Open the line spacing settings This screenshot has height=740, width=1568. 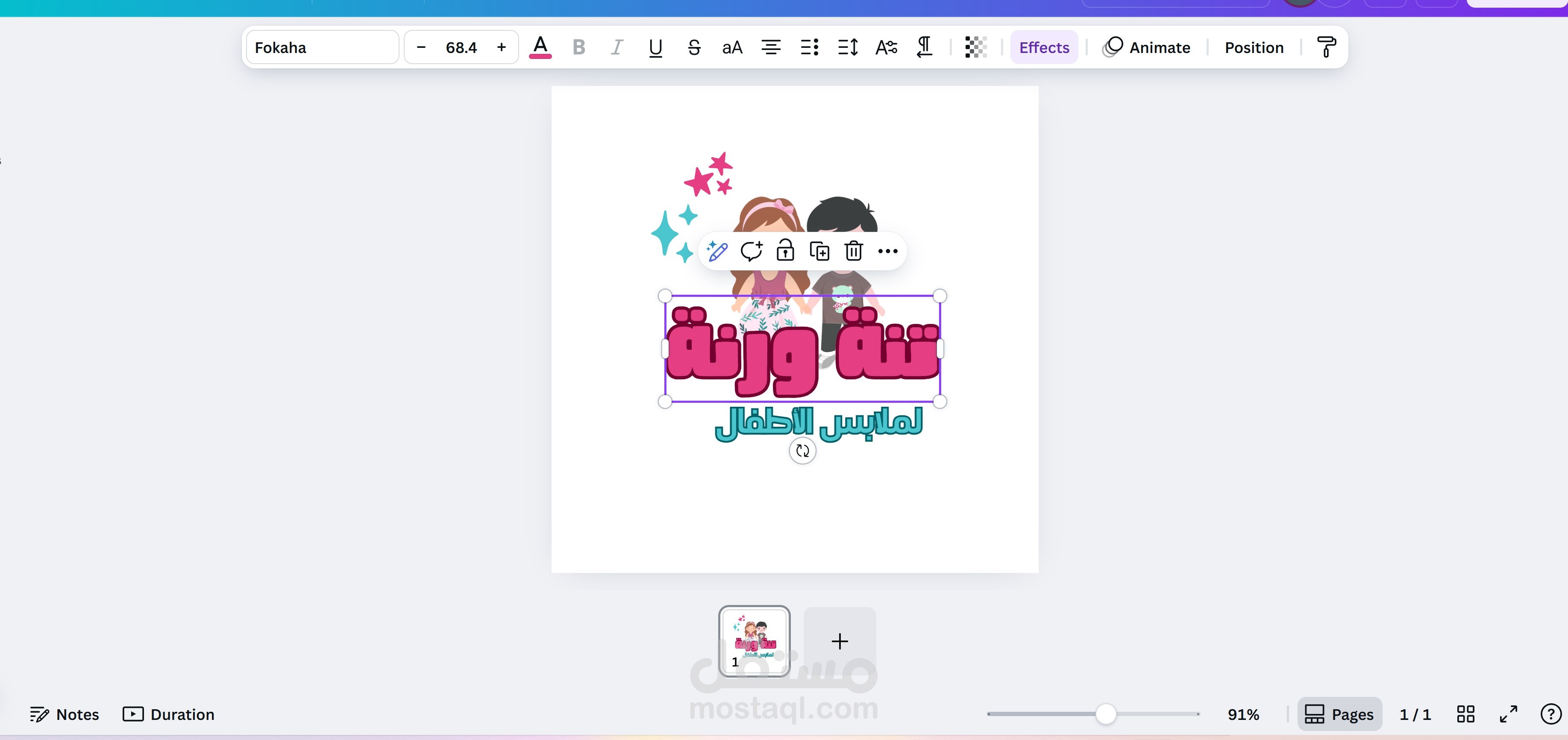[x=847, y=47]
